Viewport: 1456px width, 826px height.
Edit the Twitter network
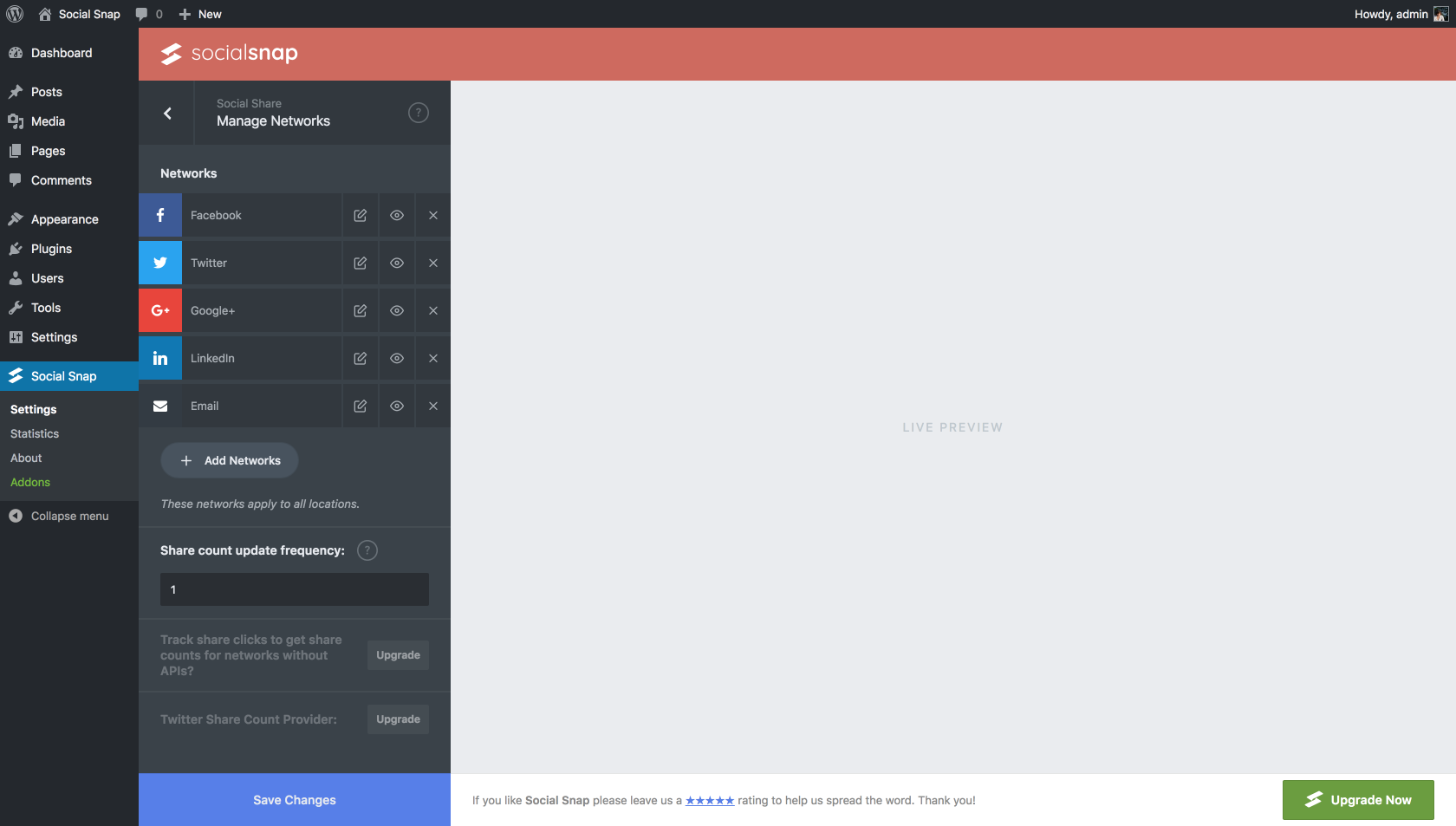tap(361, 263)
